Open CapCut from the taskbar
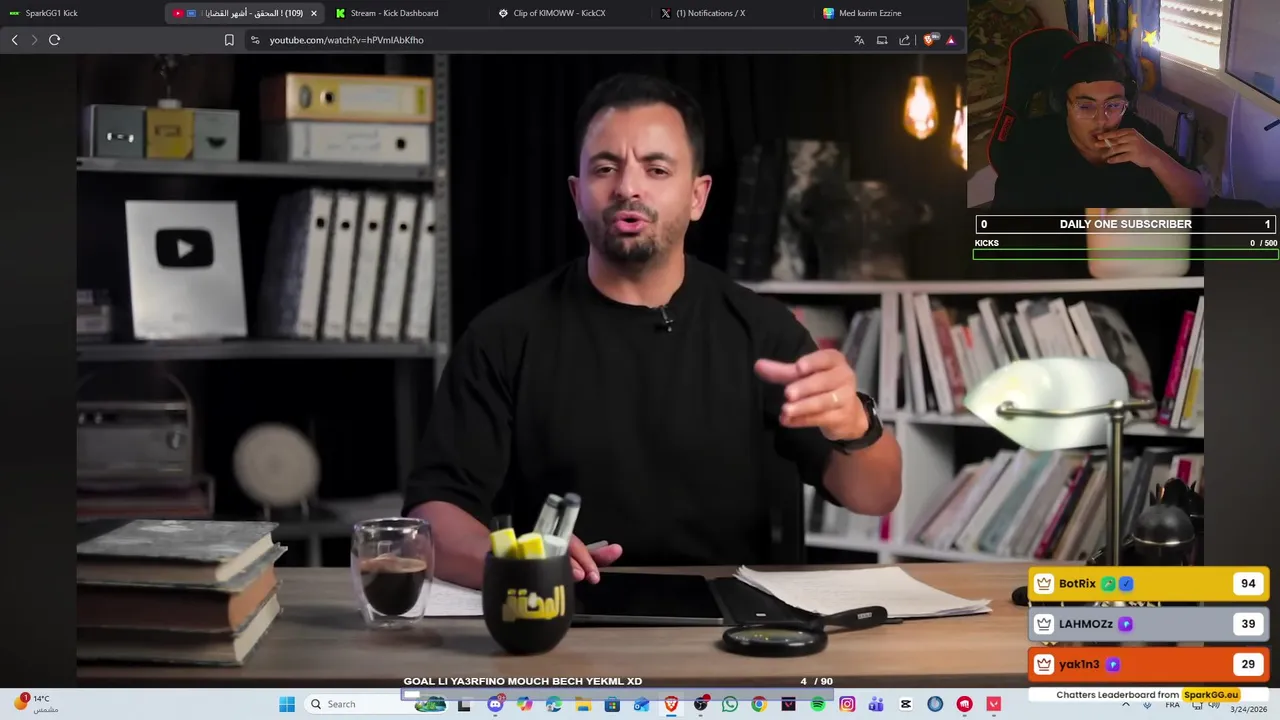 click(x=905, y=704)
